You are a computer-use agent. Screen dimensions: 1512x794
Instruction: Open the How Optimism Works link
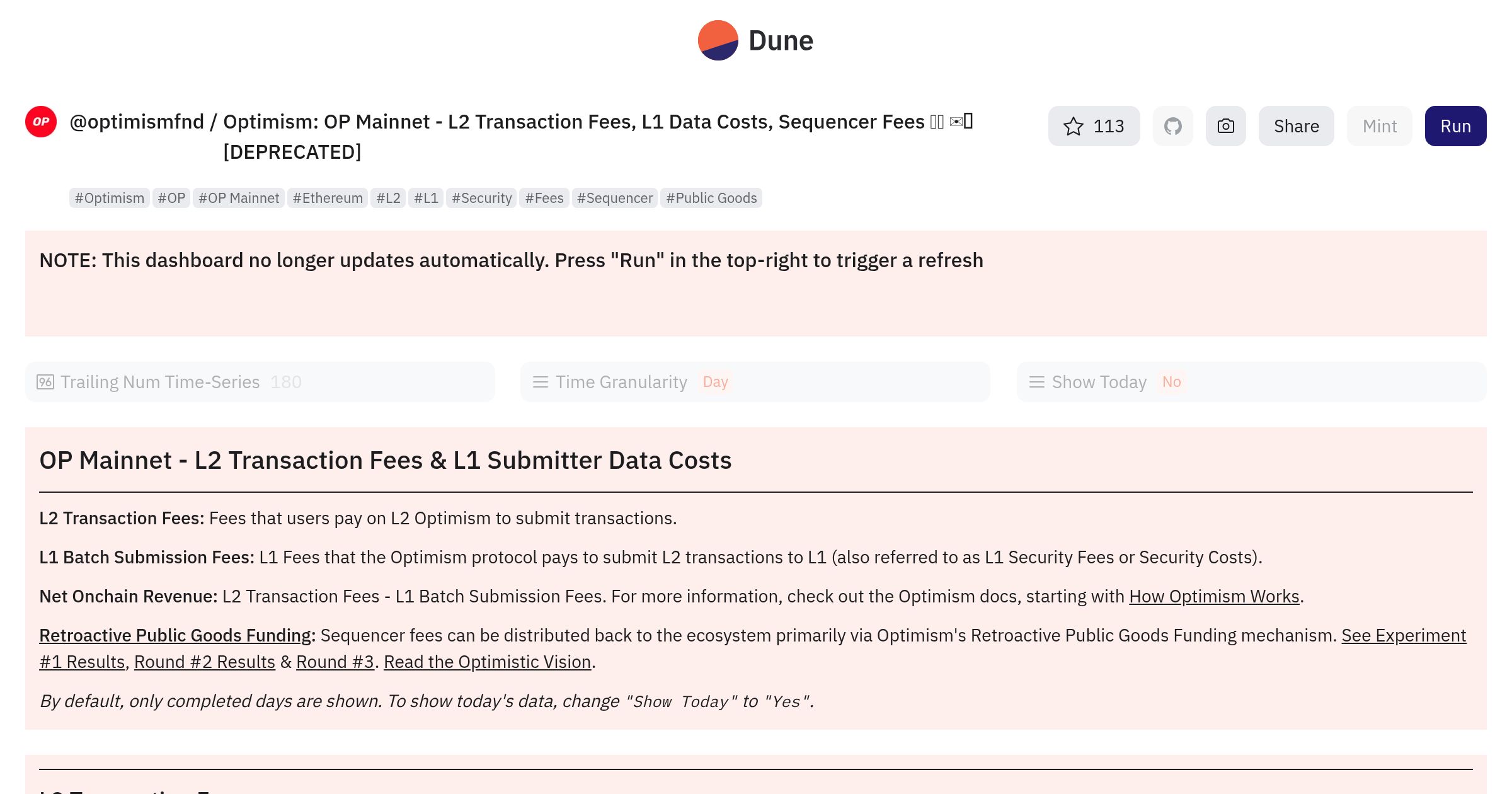tap(1214, 596)
